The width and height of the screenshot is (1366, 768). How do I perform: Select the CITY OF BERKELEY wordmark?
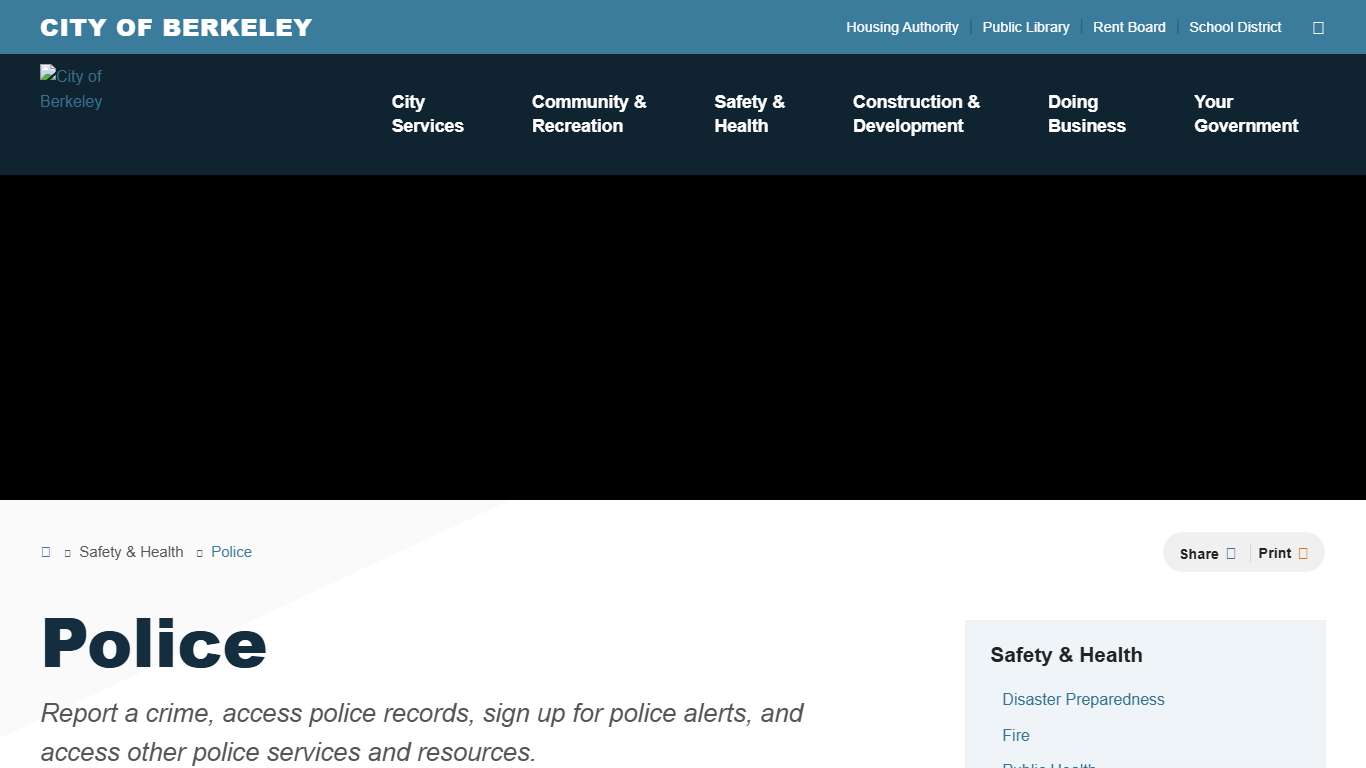coord(176,27)
